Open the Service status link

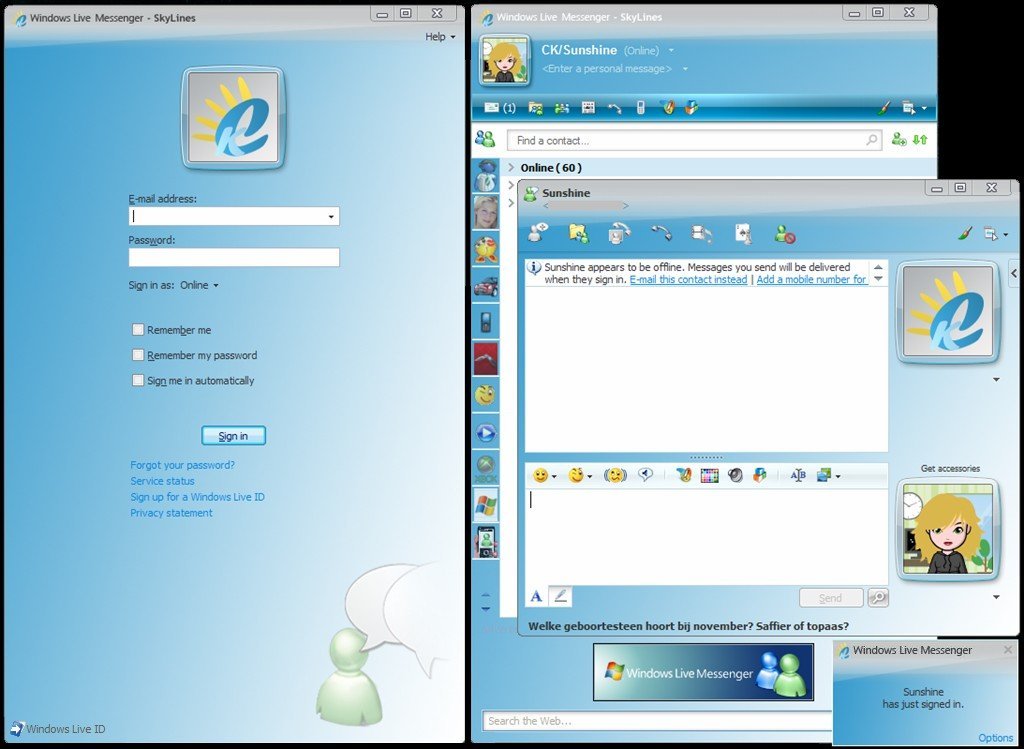pyautogui.click(x=162, y=481)
